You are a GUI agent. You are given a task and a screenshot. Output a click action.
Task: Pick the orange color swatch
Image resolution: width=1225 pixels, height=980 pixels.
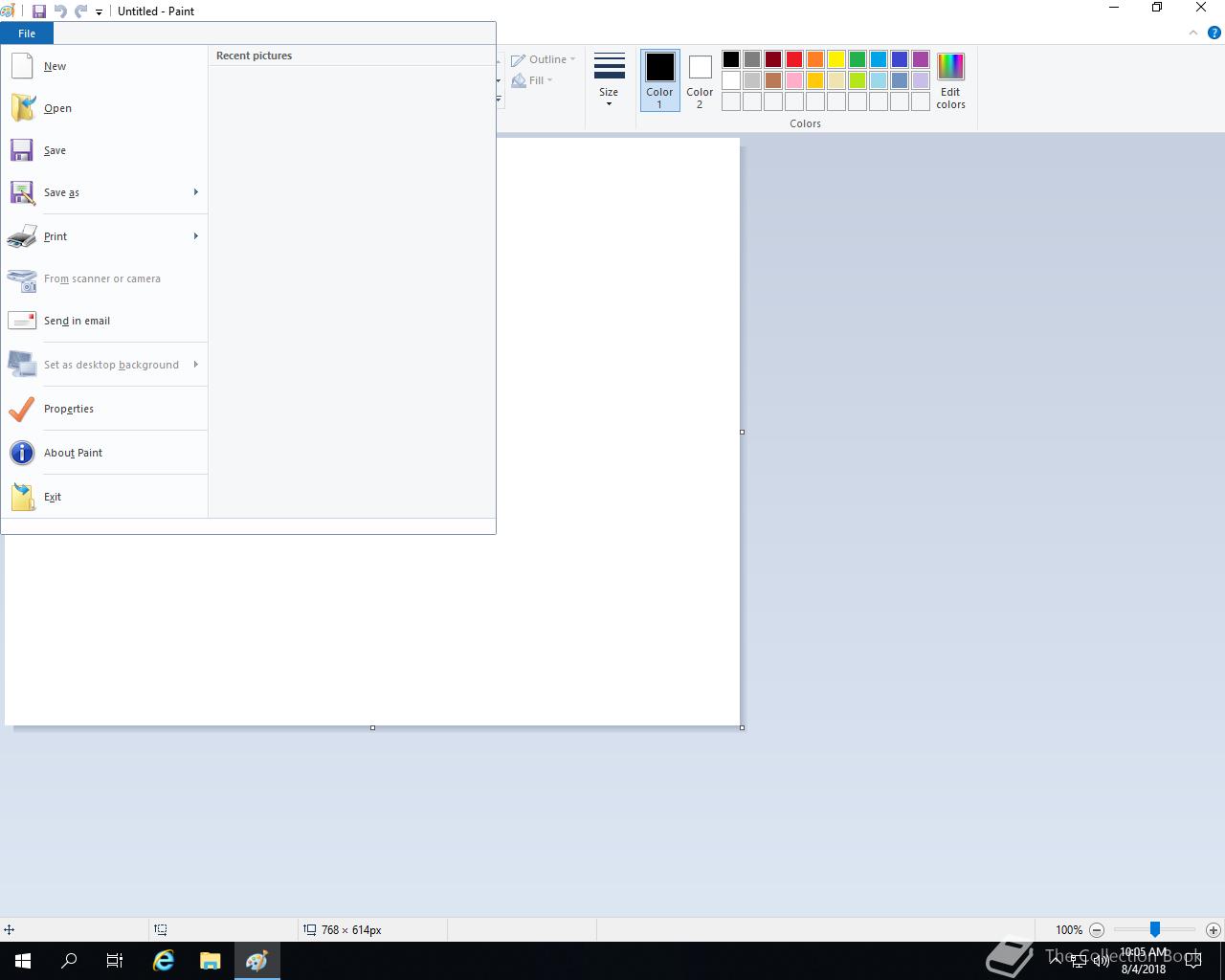pyautogui.click(x=815, y=59)
